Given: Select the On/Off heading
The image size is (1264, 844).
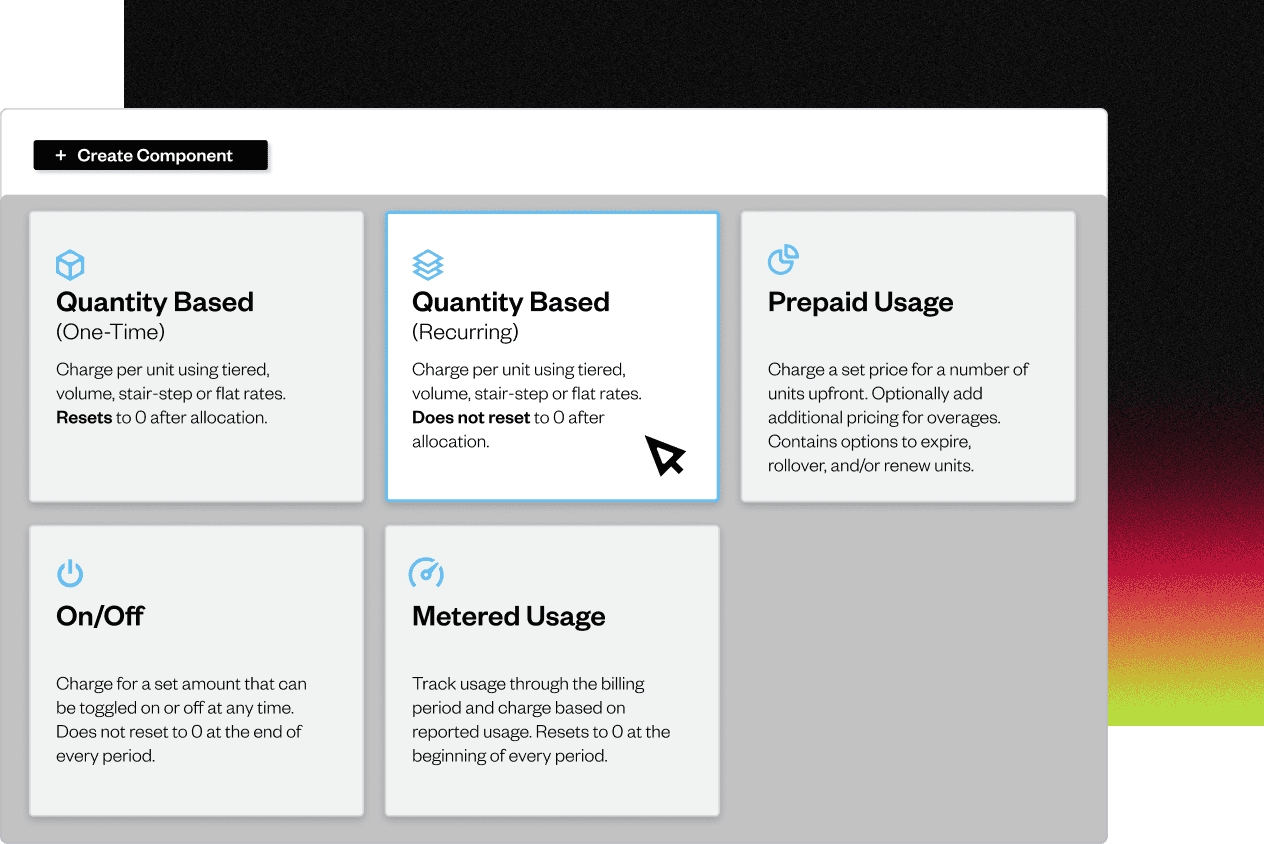Looking at the screenshot, I should tap(100, 616).
